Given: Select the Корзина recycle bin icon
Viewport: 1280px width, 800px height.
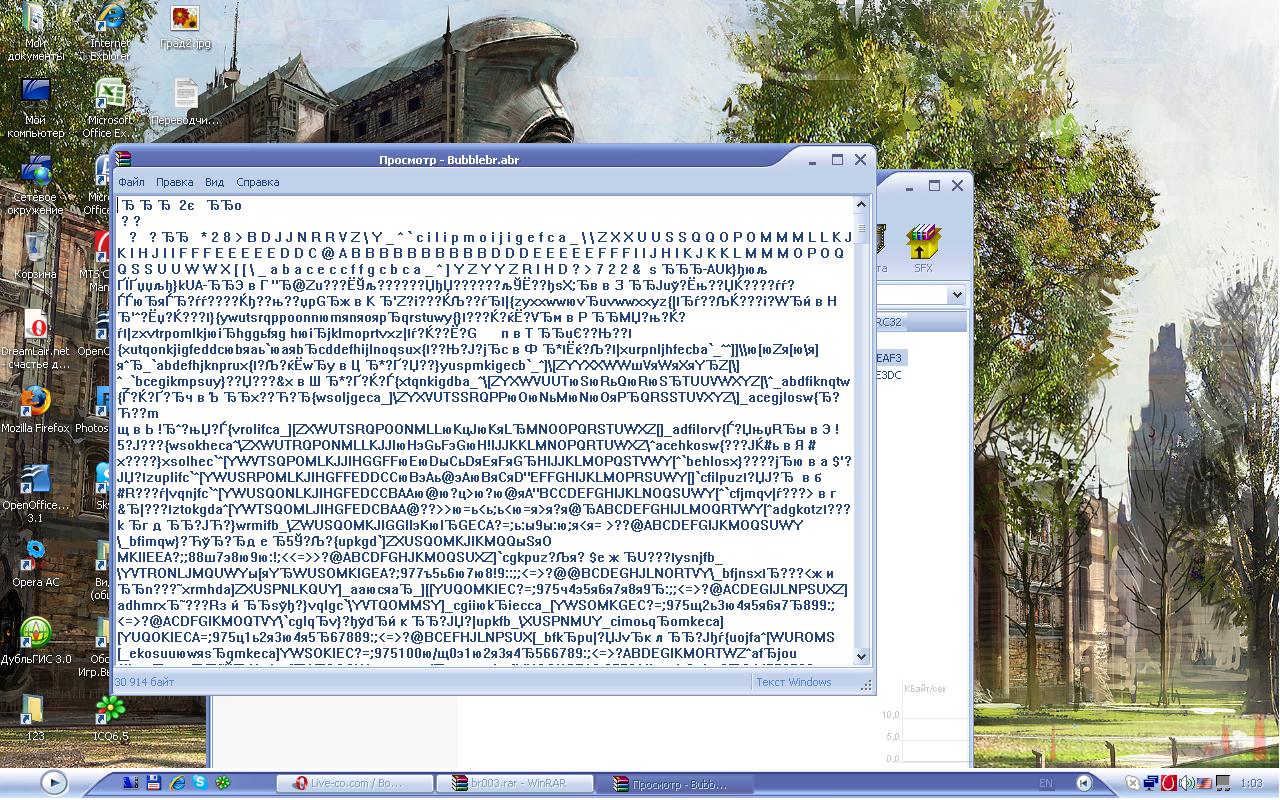Looking at the screenshot, I should coord(35,250).
